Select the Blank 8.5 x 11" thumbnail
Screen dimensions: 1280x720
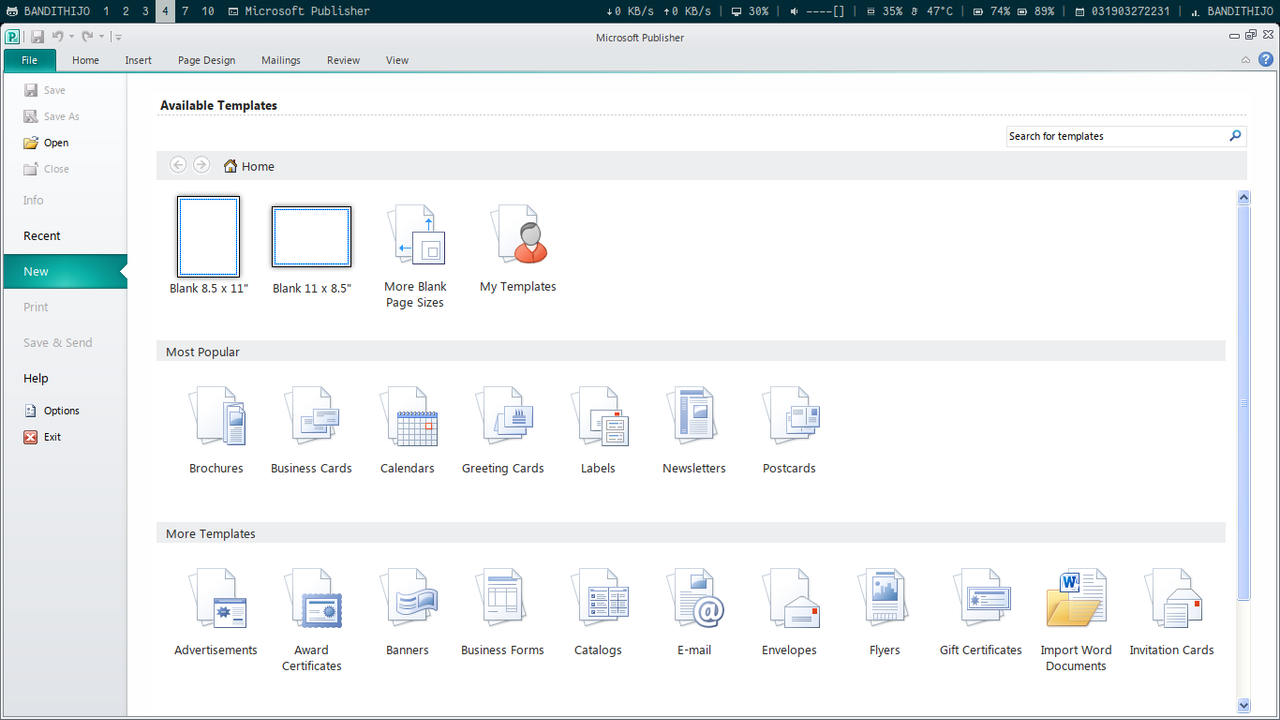208,236
